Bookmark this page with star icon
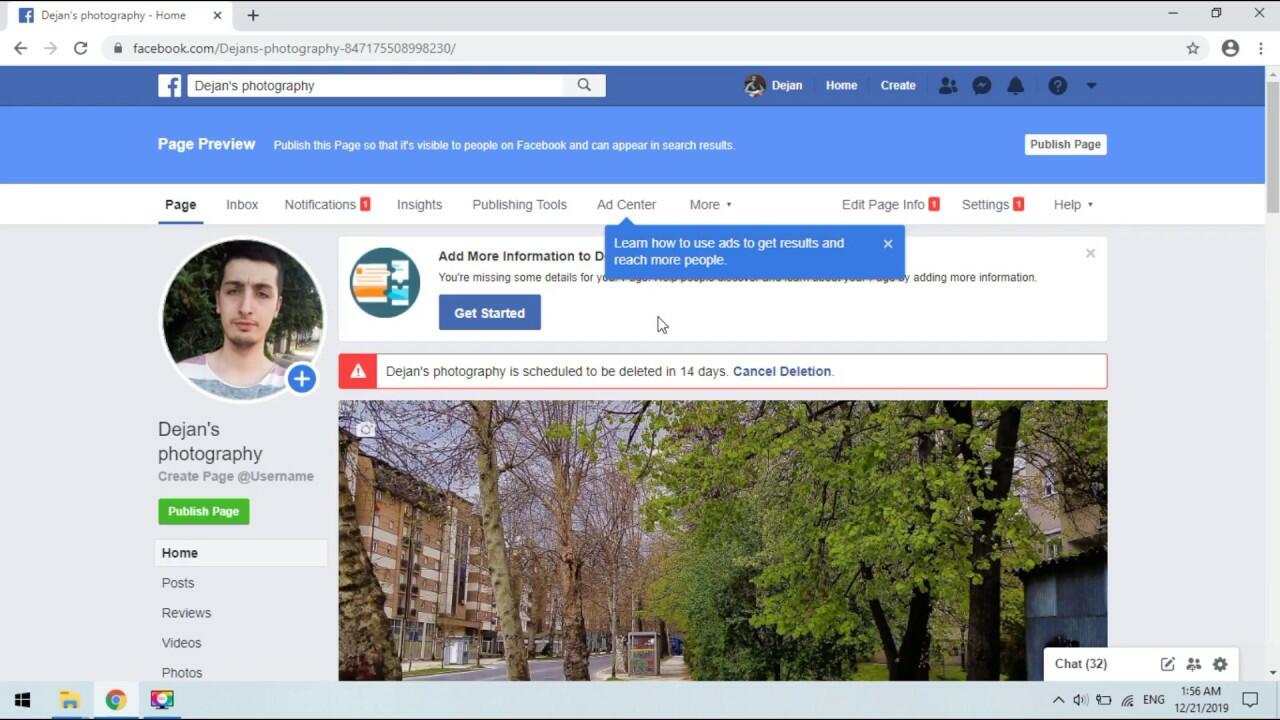 pos(1192,48)
